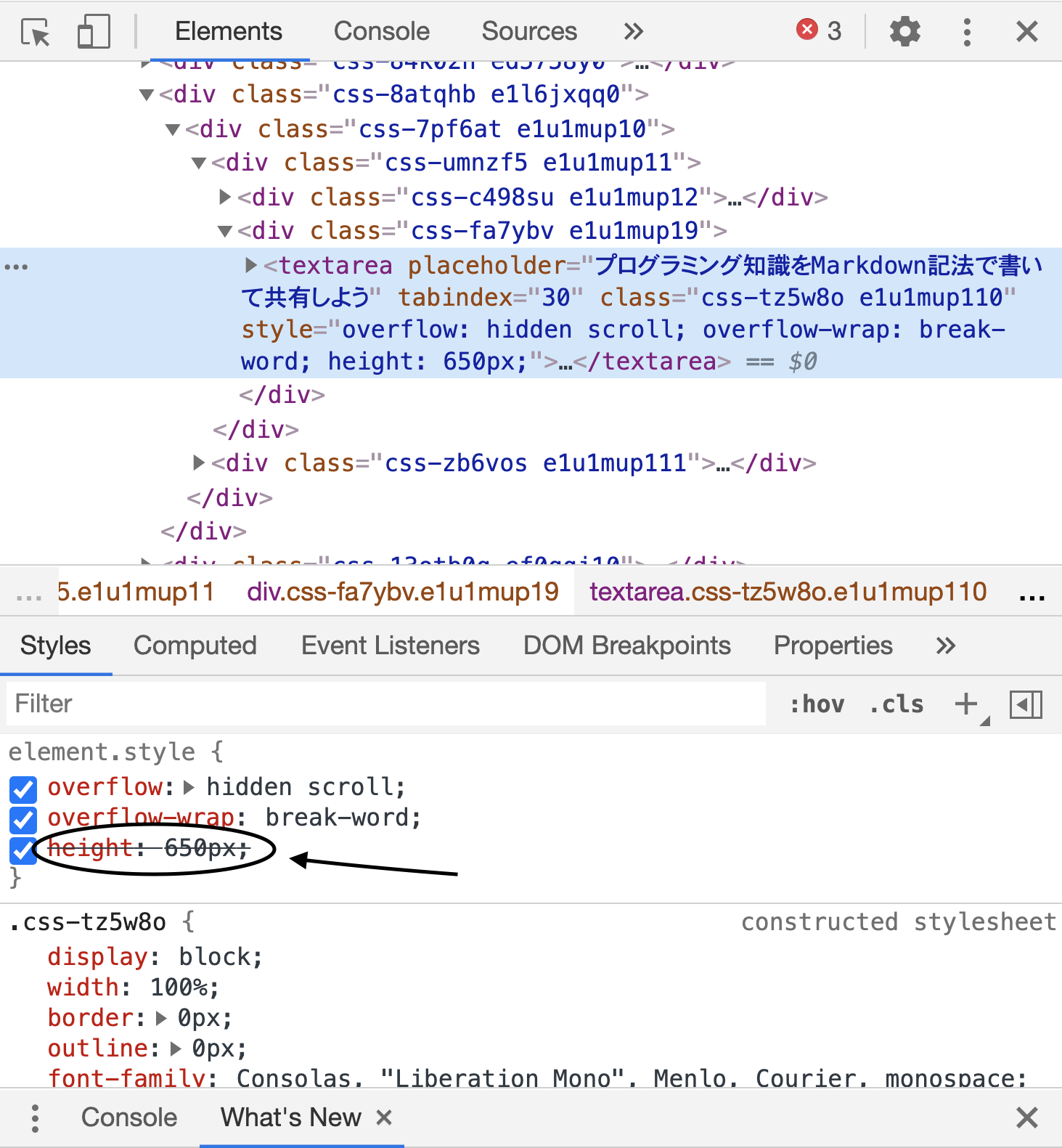
Task: Close the What's New tab
Action: point(384,1118)
